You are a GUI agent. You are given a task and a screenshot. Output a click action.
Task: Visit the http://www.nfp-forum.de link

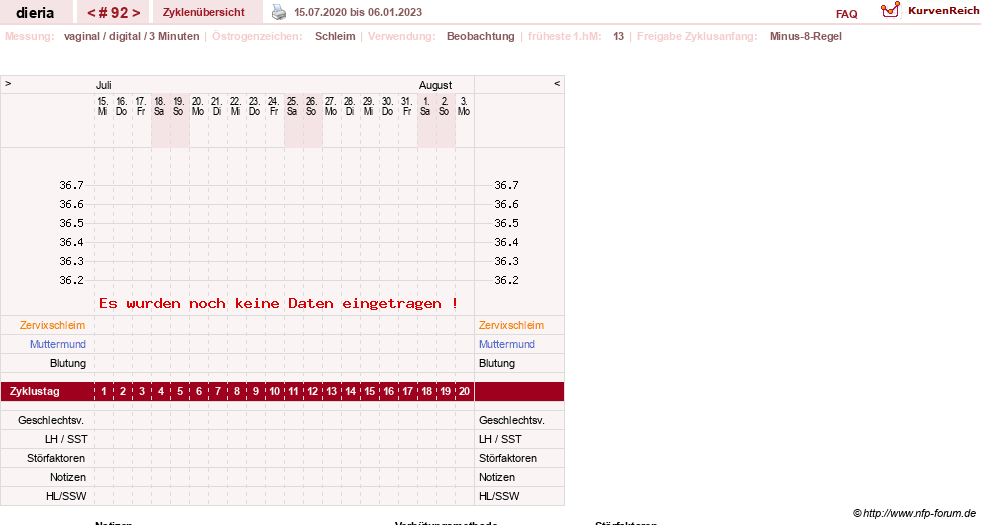pos(920,513)
